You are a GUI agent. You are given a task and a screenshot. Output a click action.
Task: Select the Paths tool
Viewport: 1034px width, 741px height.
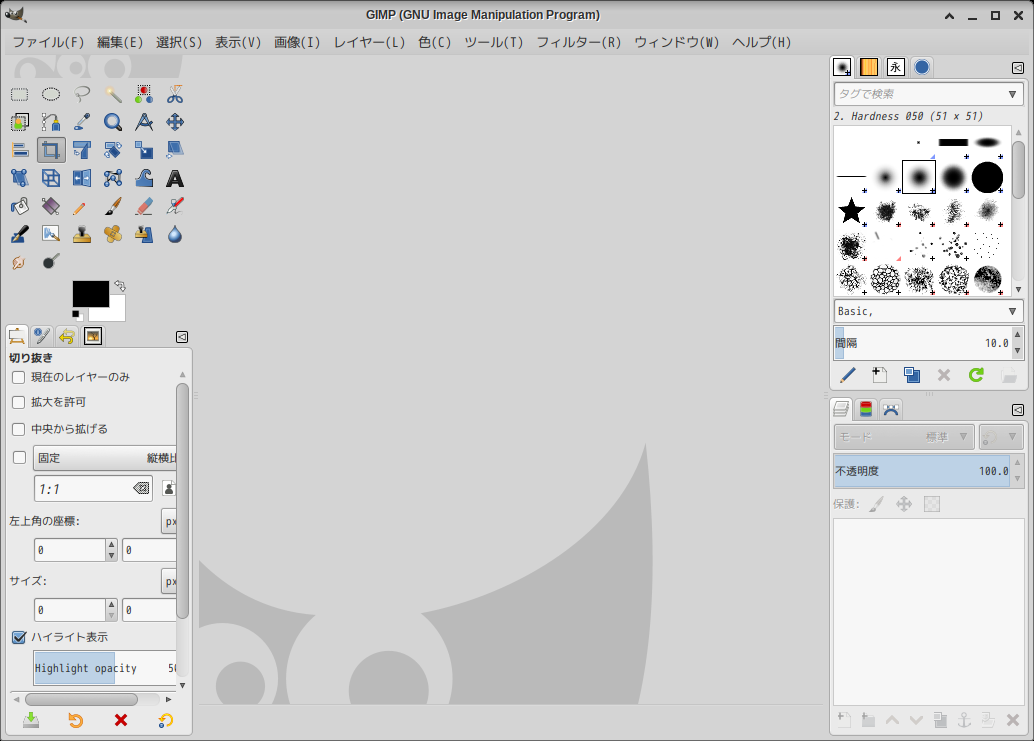(51, 122)
